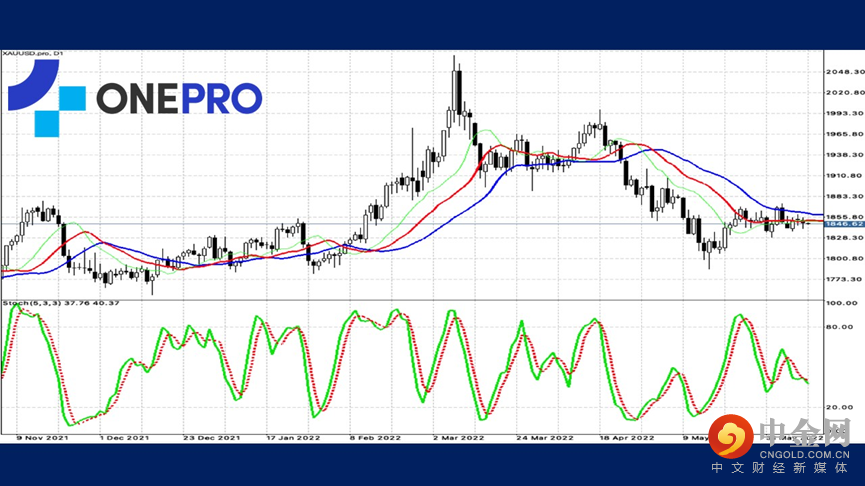Open the CNGOLD.COM.CN website link
The width and height of the screenshot is (865, 486).
[804, 455]
